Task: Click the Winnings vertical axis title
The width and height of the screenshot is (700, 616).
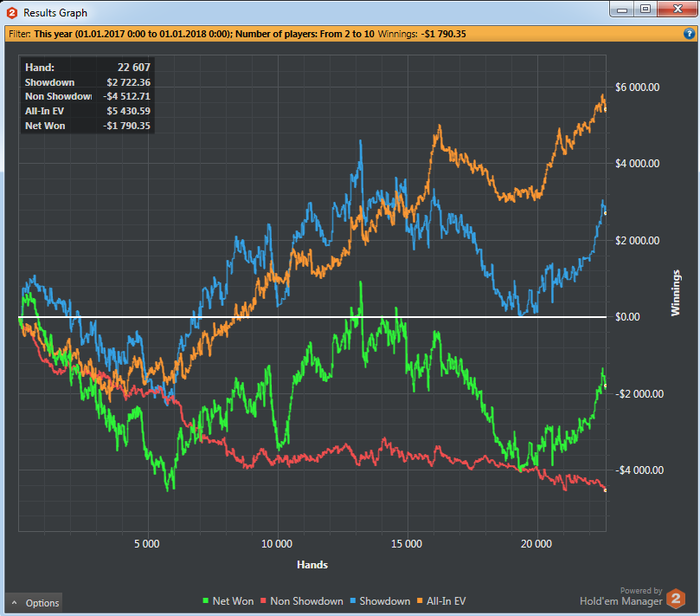Action: 675,293
